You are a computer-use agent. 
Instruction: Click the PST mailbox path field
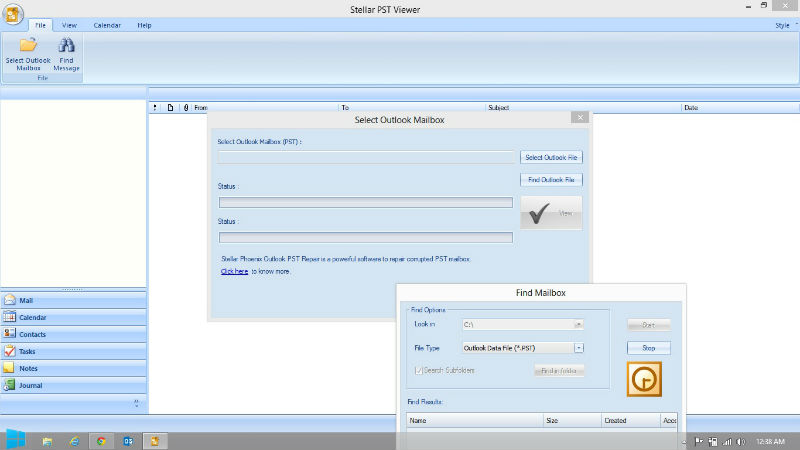coord(366,157)
